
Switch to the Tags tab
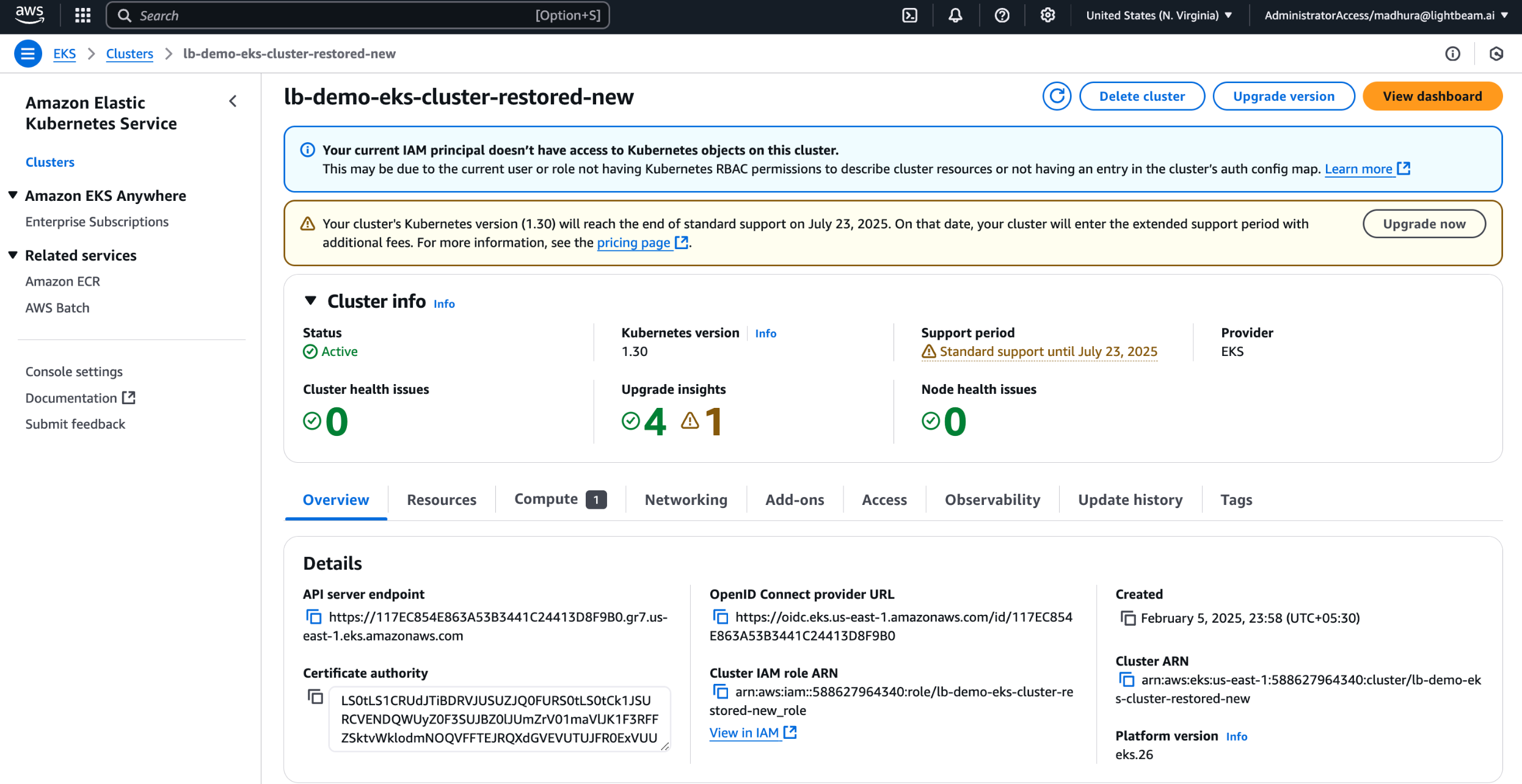1236,499
